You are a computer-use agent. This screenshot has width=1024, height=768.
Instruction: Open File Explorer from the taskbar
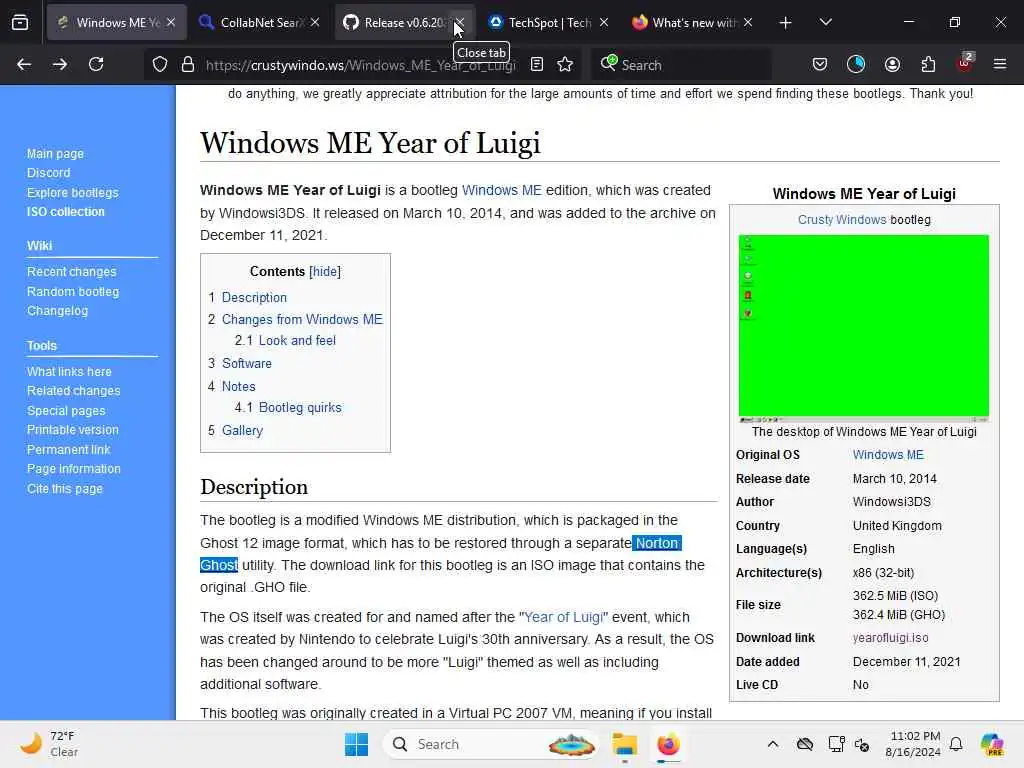[x=624, y=744]
